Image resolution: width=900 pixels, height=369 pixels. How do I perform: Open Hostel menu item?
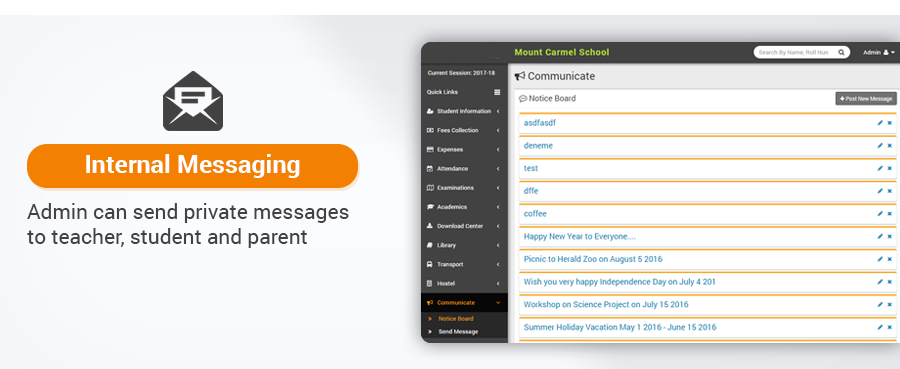pyautogui.click(x=464, y=283)
